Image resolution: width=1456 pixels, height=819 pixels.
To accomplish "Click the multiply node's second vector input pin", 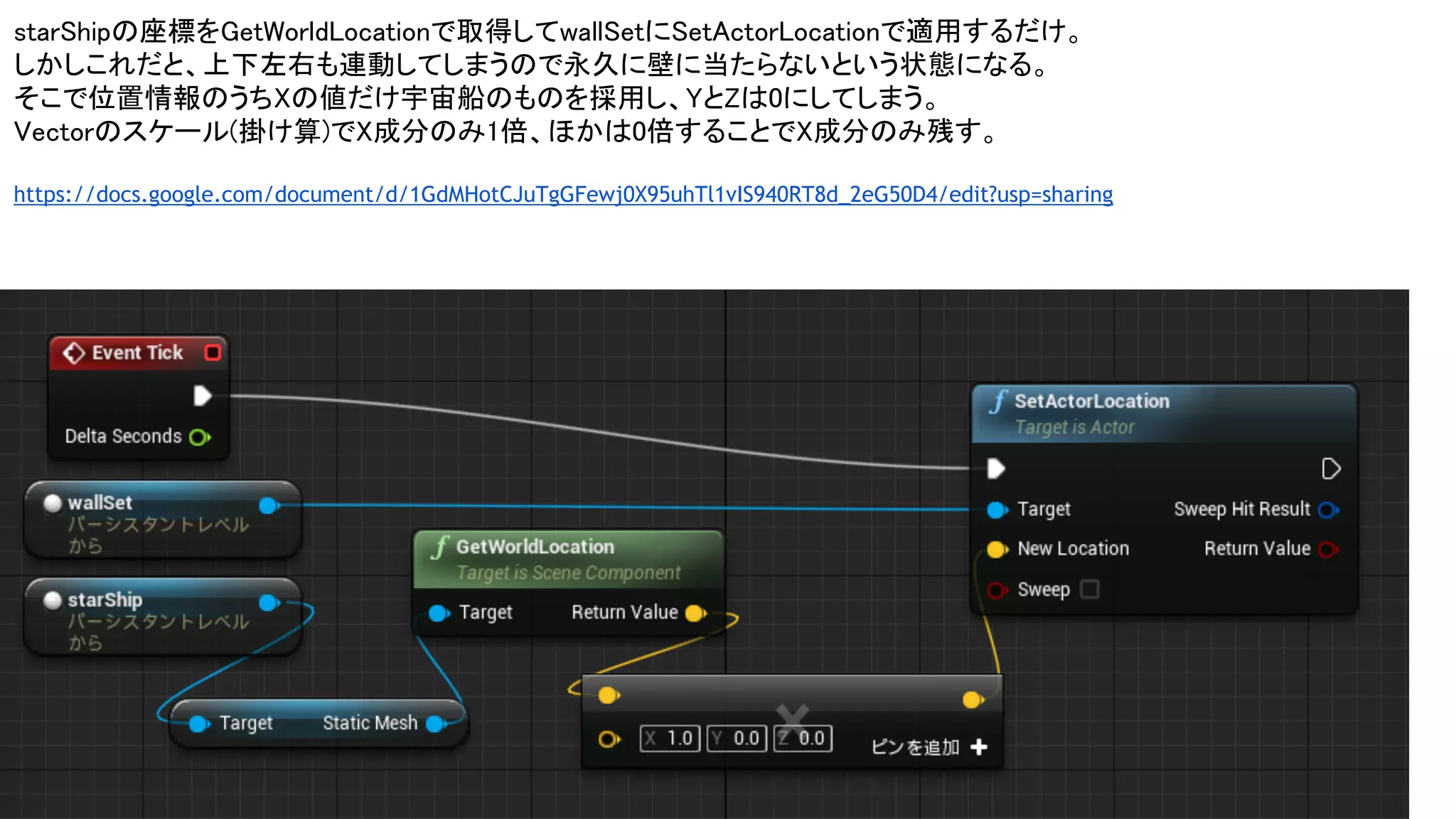I will pos(609,740).
